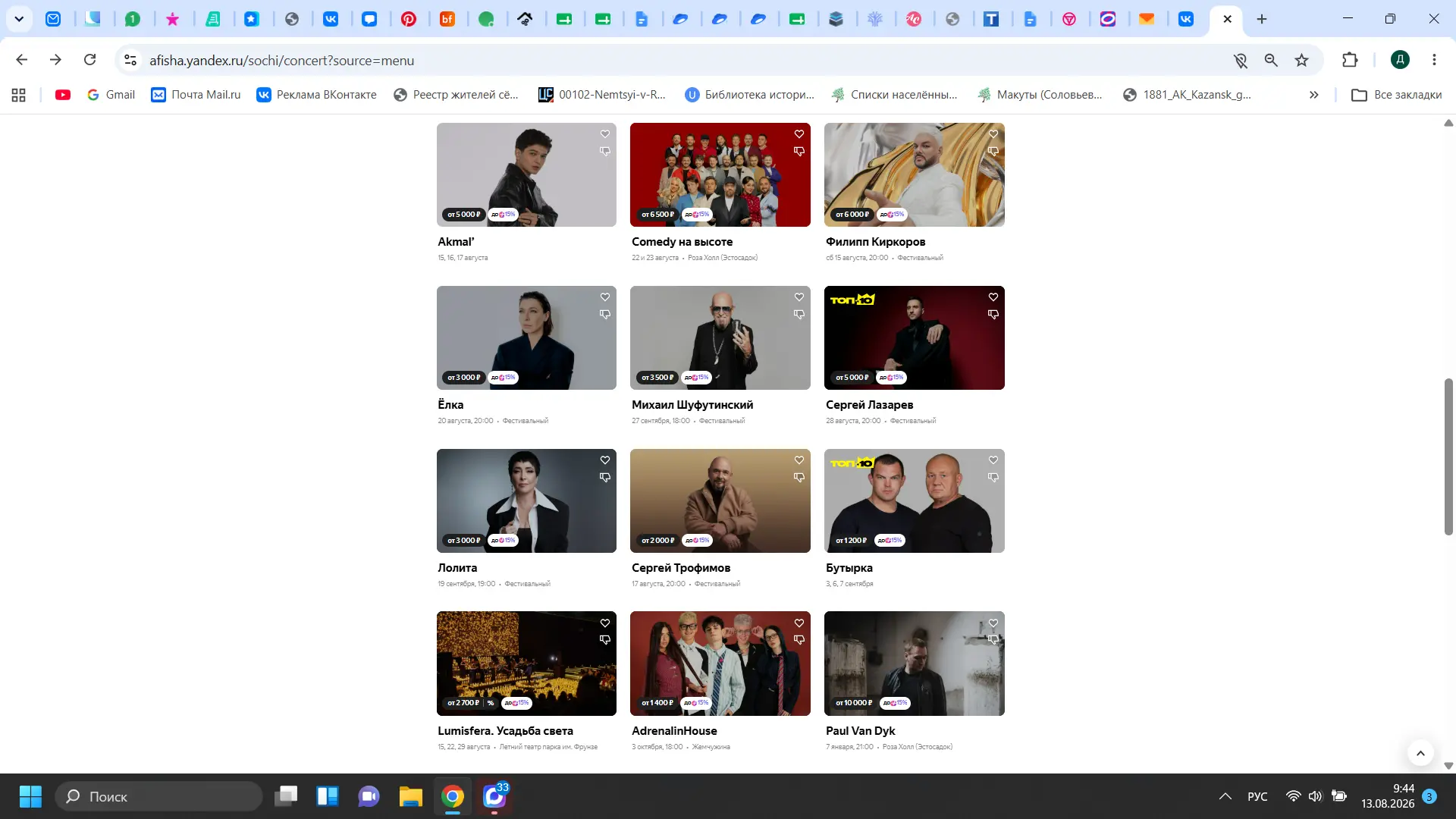Dislike the Лолита concert
The image size is (1456, 819).
[605, 477]
